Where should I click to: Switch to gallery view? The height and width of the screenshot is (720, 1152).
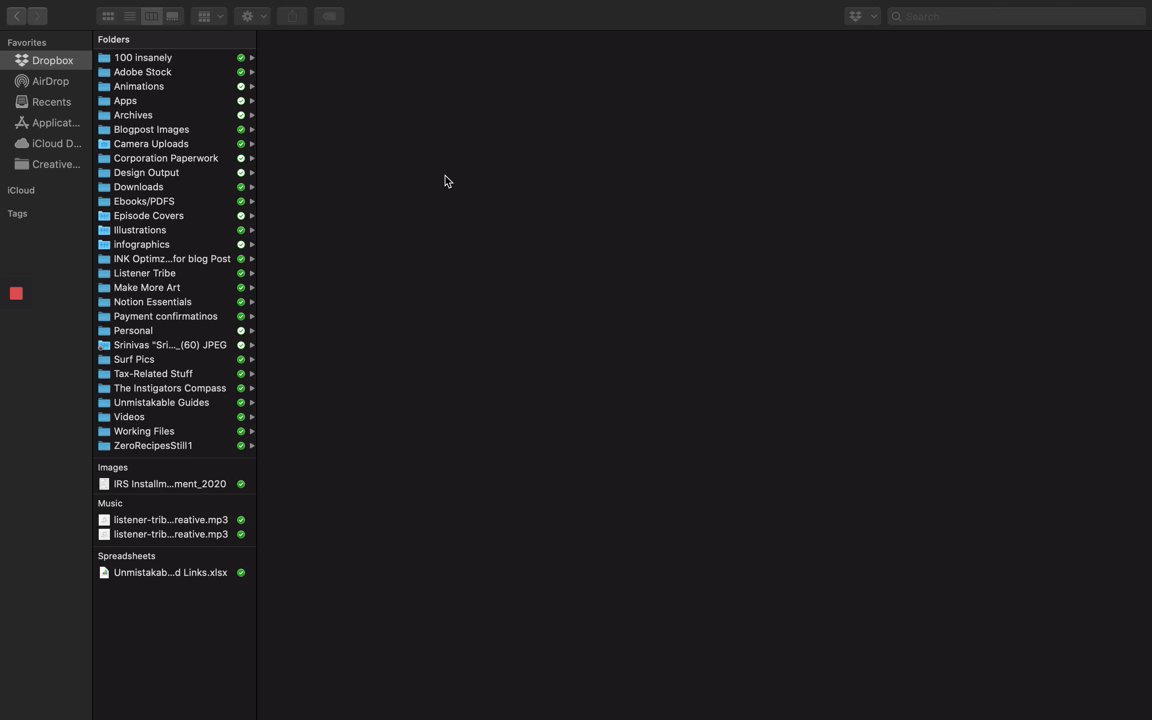click(x=173, y=15)
